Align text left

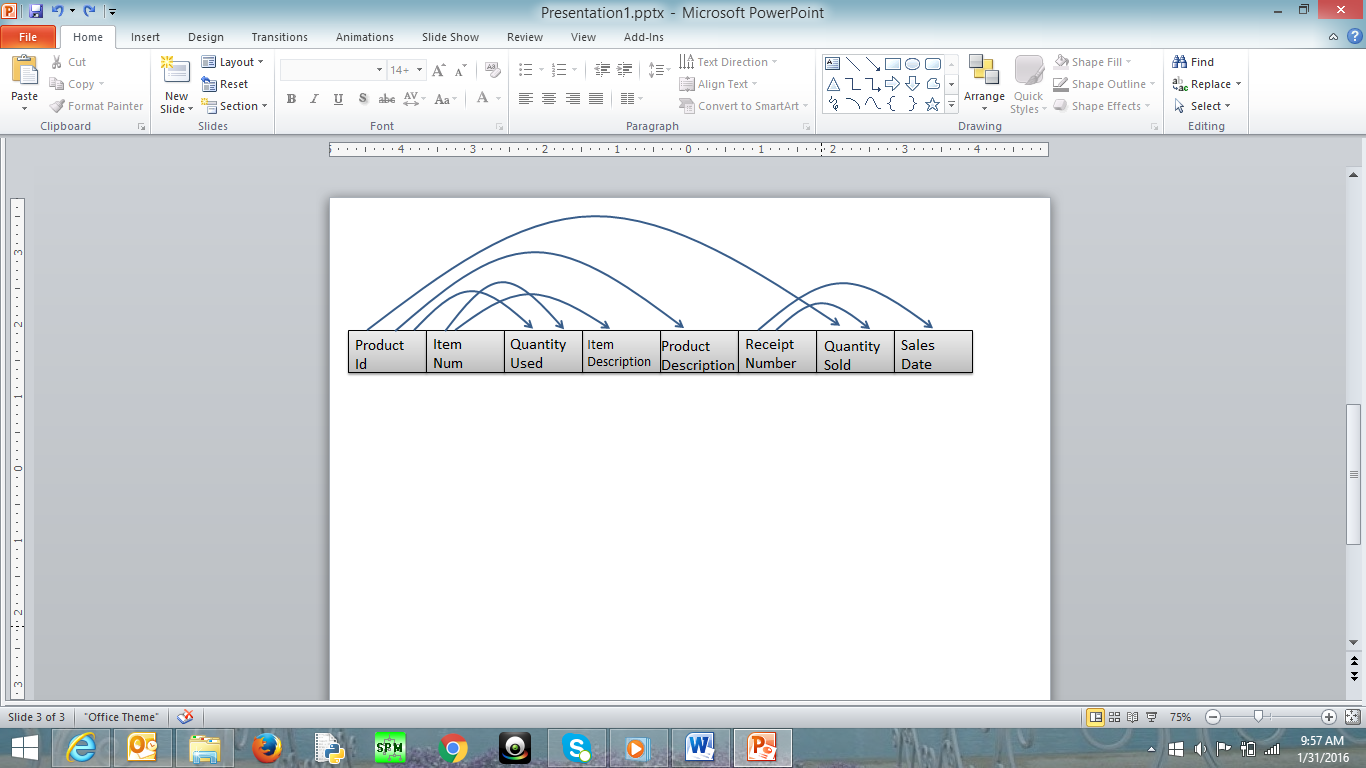pyautogui.click(x=525, y=98)
